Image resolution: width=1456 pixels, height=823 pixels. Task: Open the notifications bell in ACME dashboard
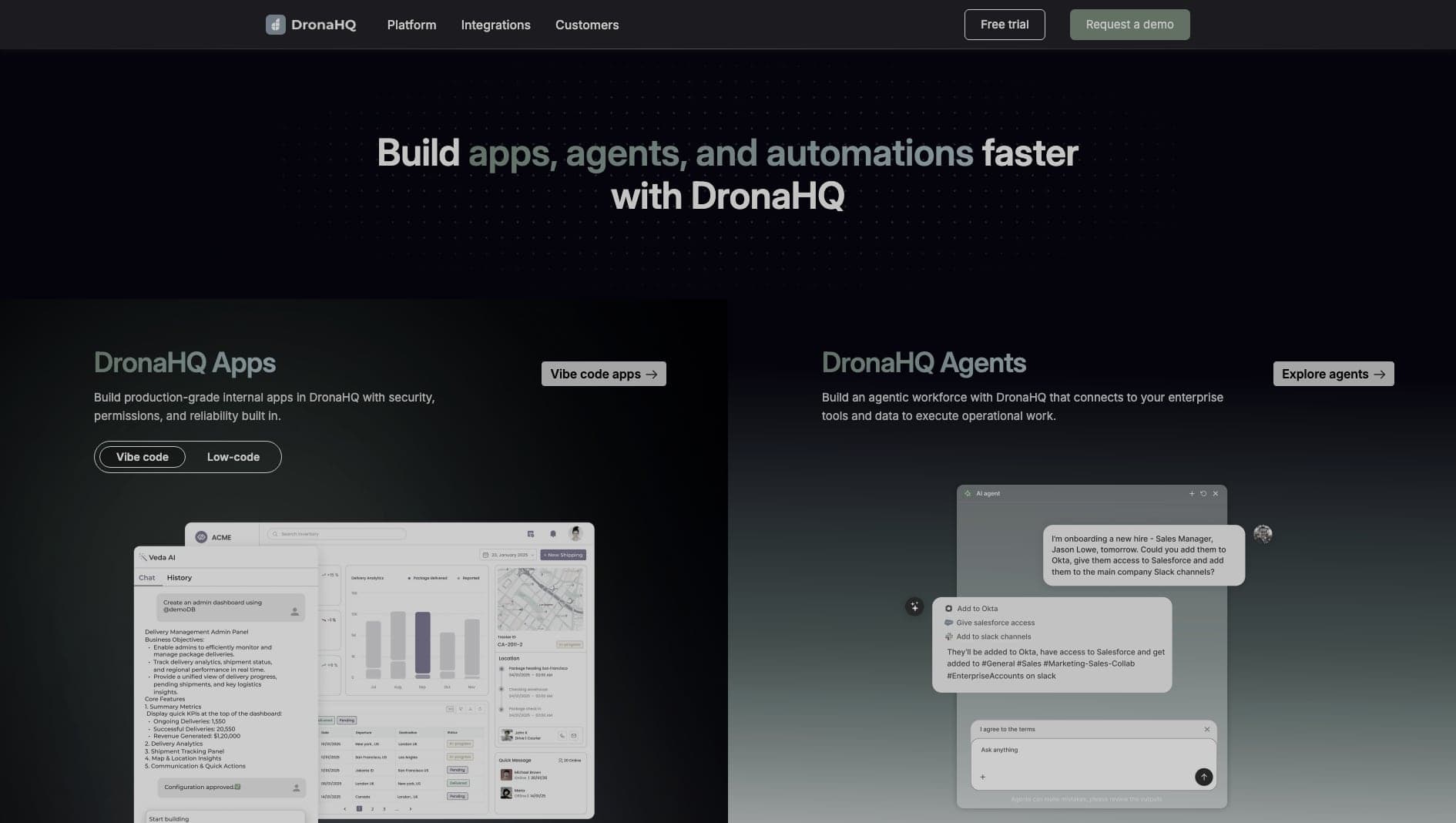553,533
